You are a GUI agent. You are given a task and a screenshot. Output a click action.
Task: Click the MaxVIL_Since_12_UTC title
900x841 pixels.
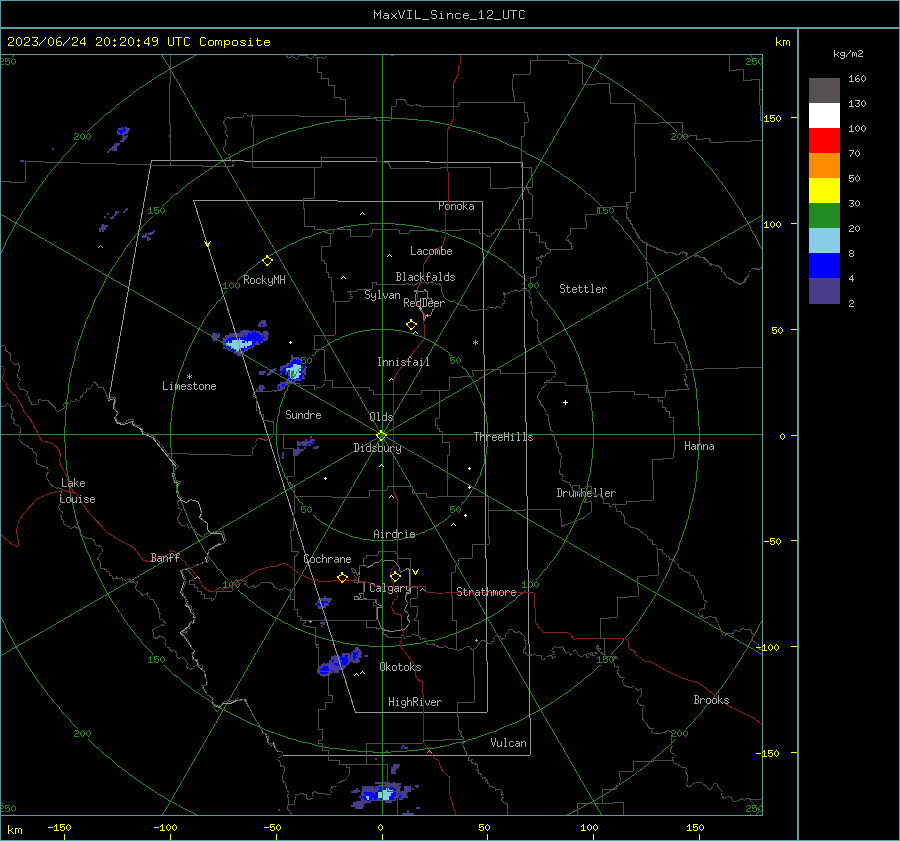tap(449, 15)
